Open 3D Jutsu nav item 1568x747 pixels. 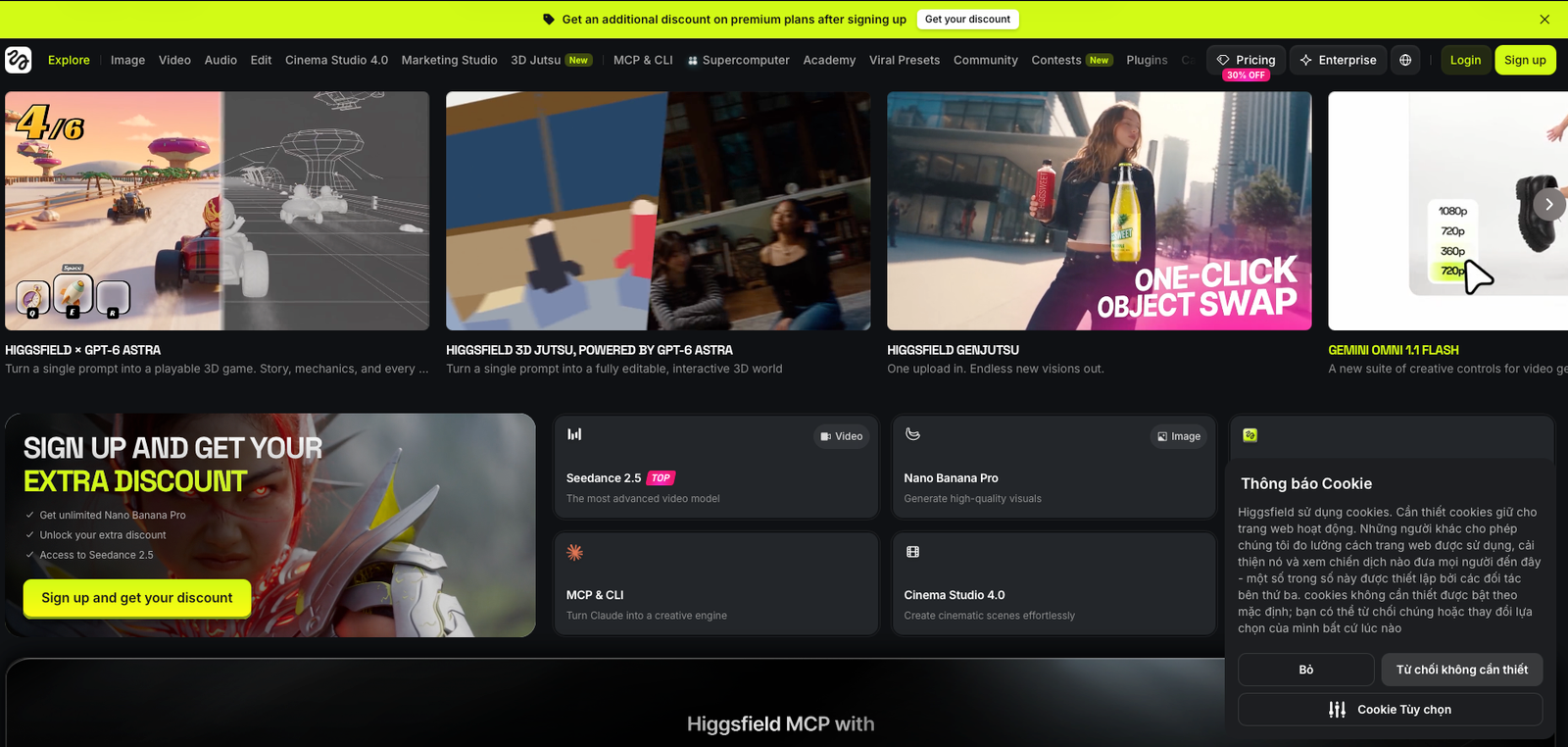pos(551,60)
